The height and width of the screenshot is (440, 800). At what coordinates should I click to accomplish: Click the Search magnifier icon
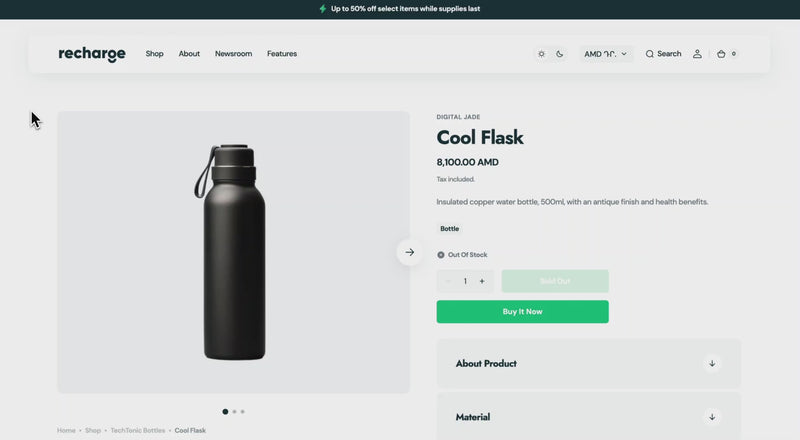[x=649, y=54]
